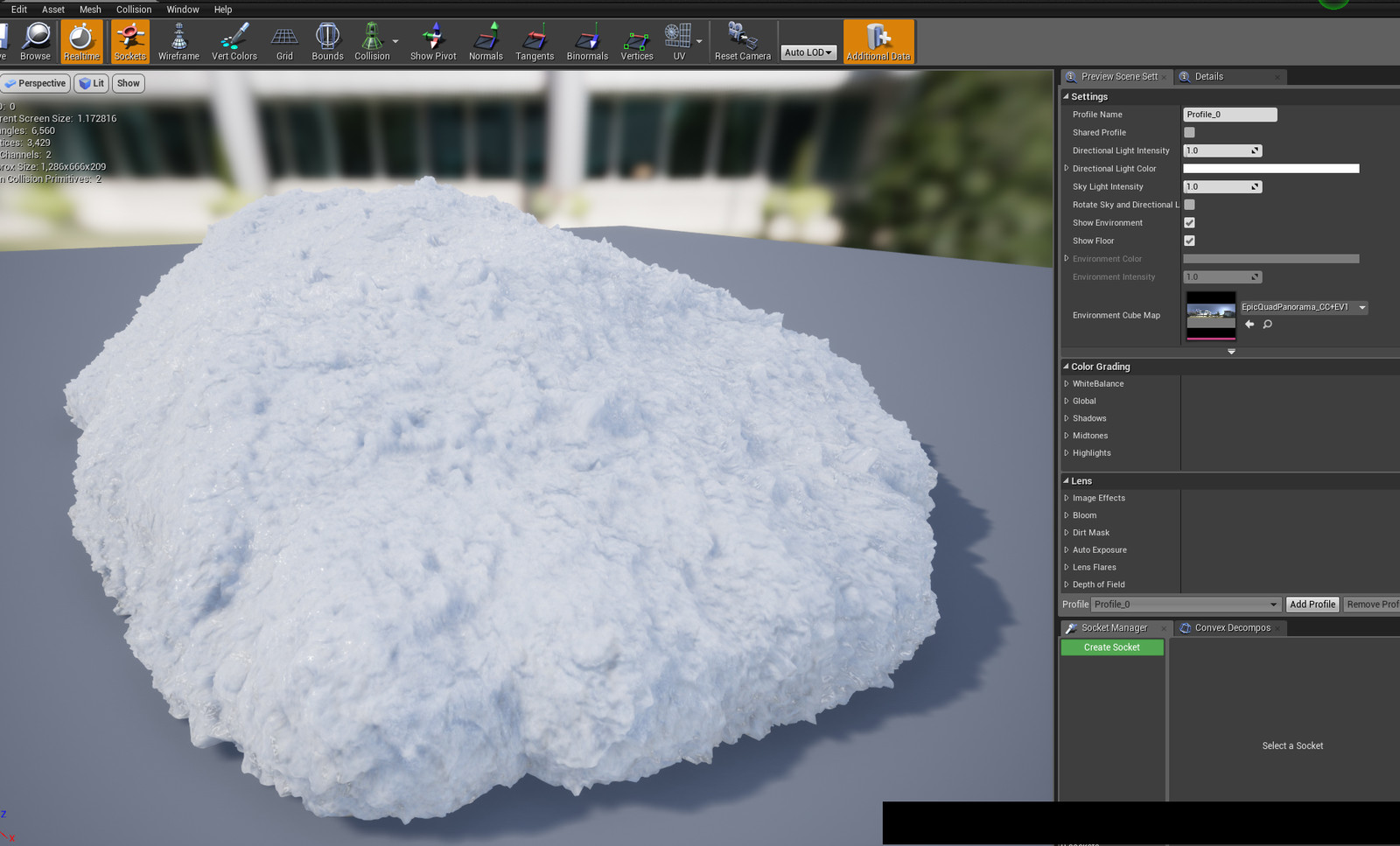Image resolution: width=1400 pixels, height=846 pixels.
Task: Open the Collision menu
Action: pyautogui.click(x=134, y=10)
